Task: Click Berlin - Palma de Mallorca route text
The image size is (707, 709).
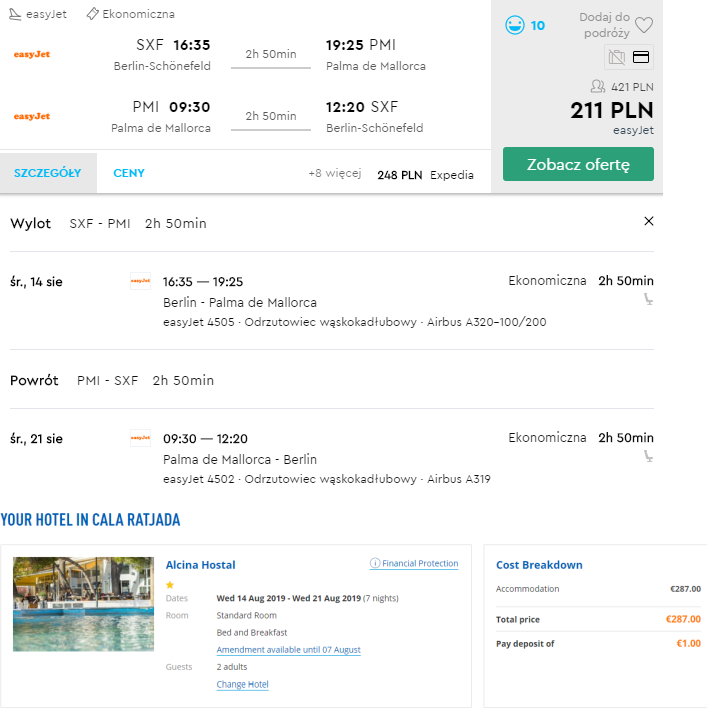Action: (240, 303)
